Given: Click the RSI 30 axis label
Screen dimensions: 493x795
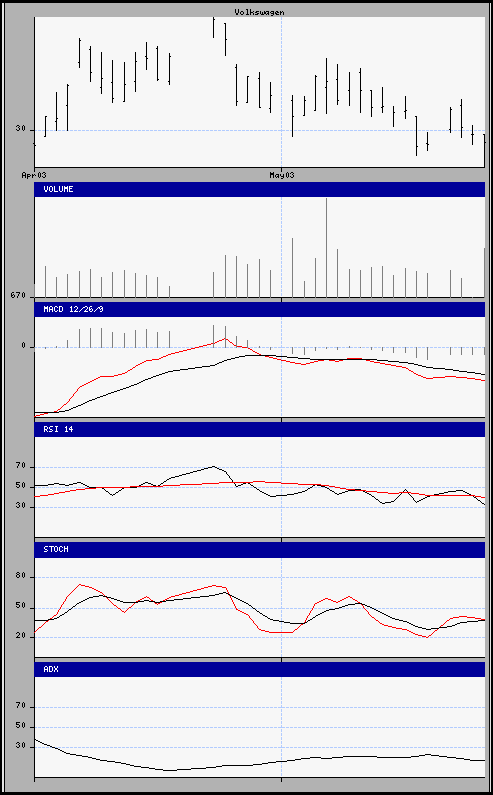Looking at the screenshot, I should point(21,506).
